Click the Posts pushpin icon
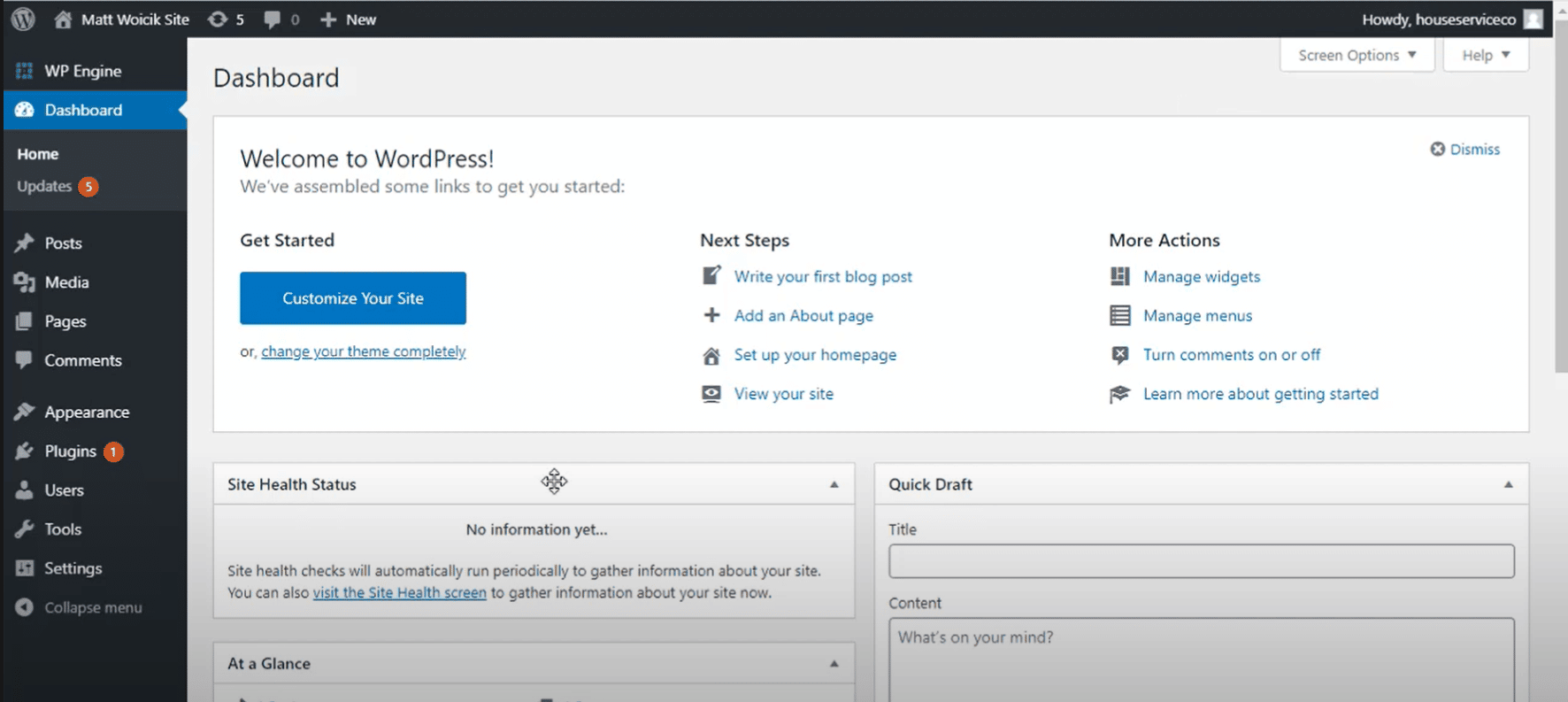Image resolution: width=1568 pixels, height=702 pixels. click(x=24, y=243)
